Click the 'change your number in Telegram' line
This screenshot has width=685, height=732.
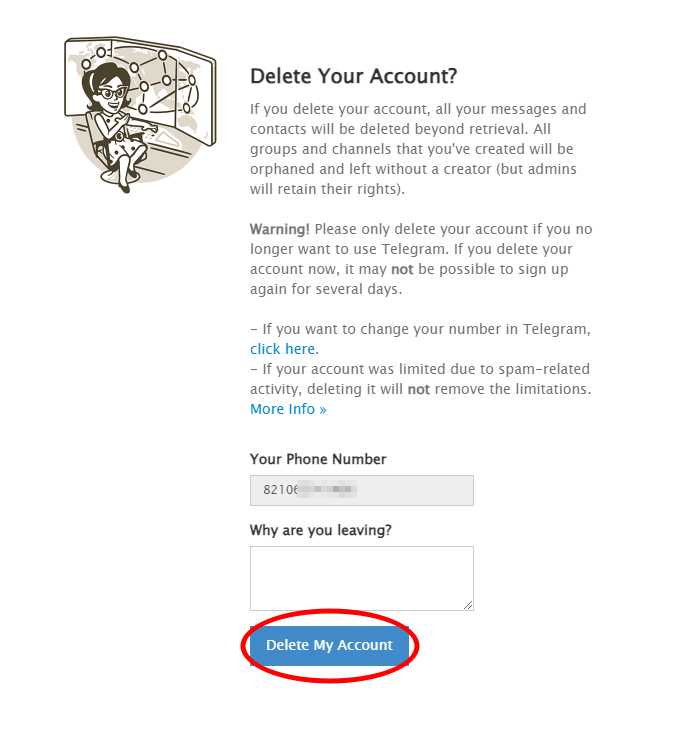[x=420, y=329]
